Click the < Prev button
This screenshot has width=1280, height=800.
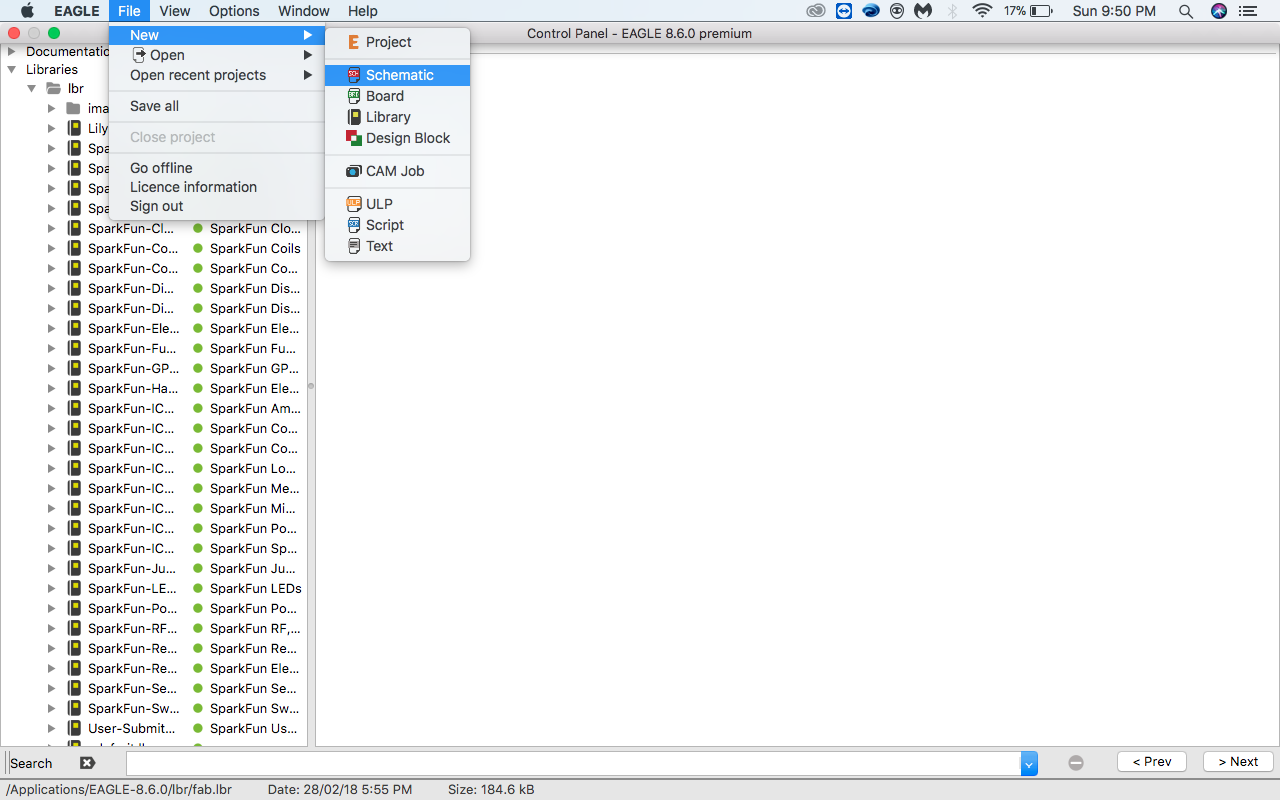1151,762
